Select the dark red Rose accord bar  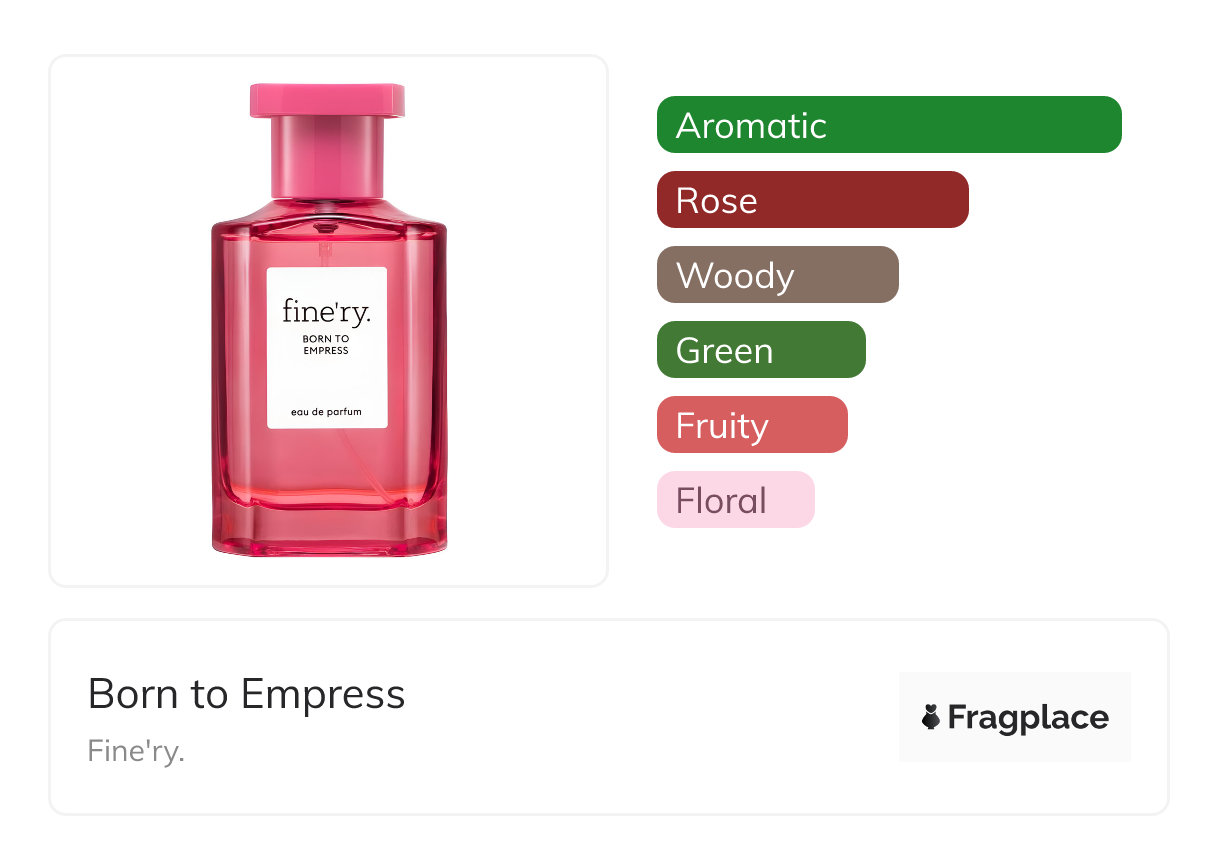coord(812,200)
